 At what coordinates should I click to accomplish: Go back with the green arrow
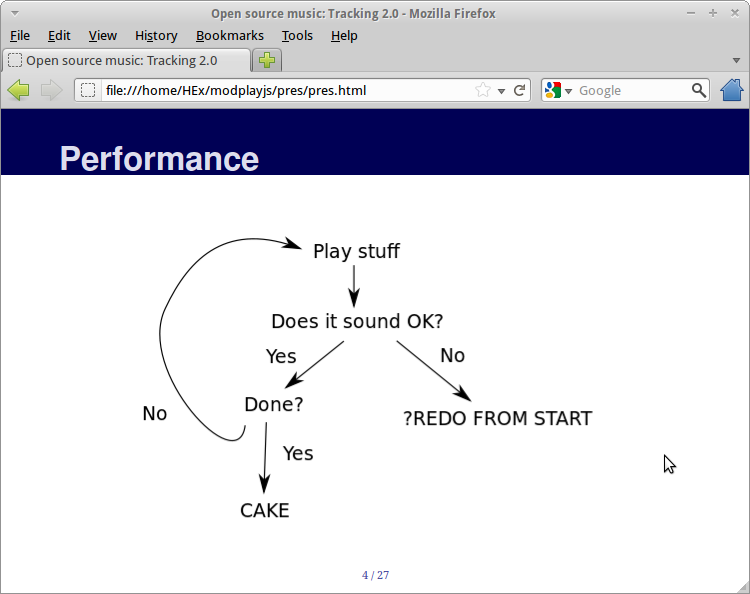point(19,90)
